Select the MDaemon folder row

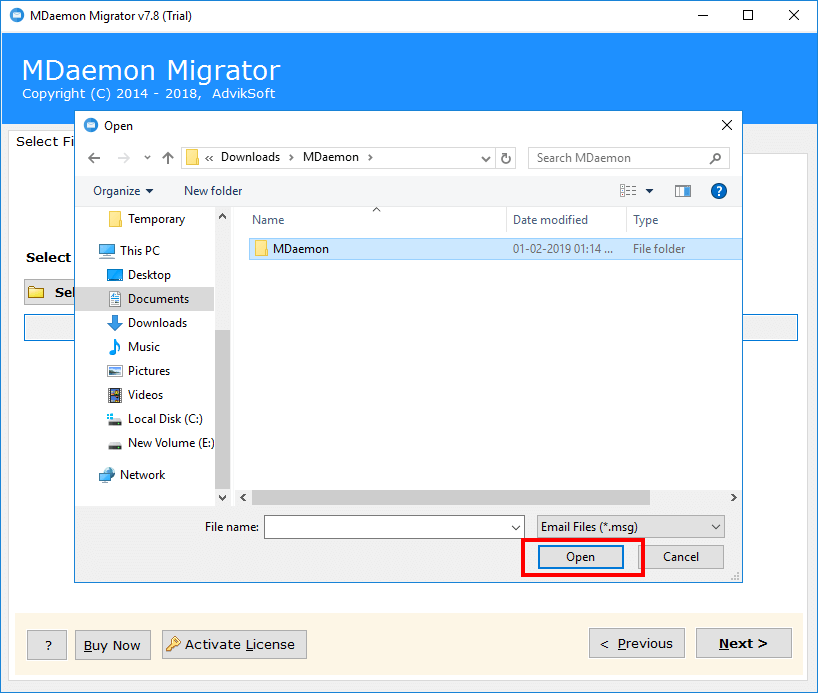coord(495,249)
